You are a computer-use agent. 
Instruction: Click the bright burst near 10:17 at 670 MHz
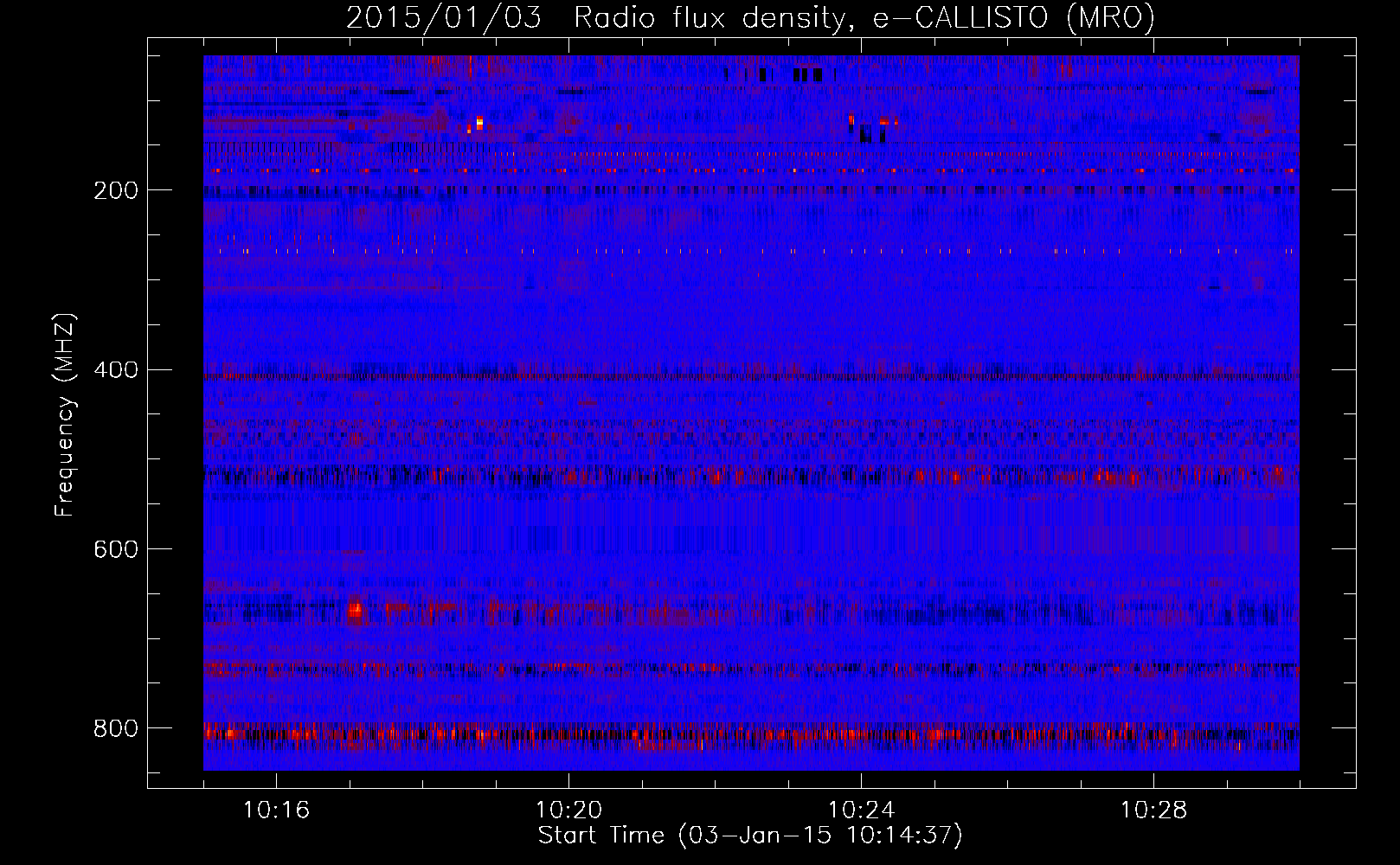(355, 610)
